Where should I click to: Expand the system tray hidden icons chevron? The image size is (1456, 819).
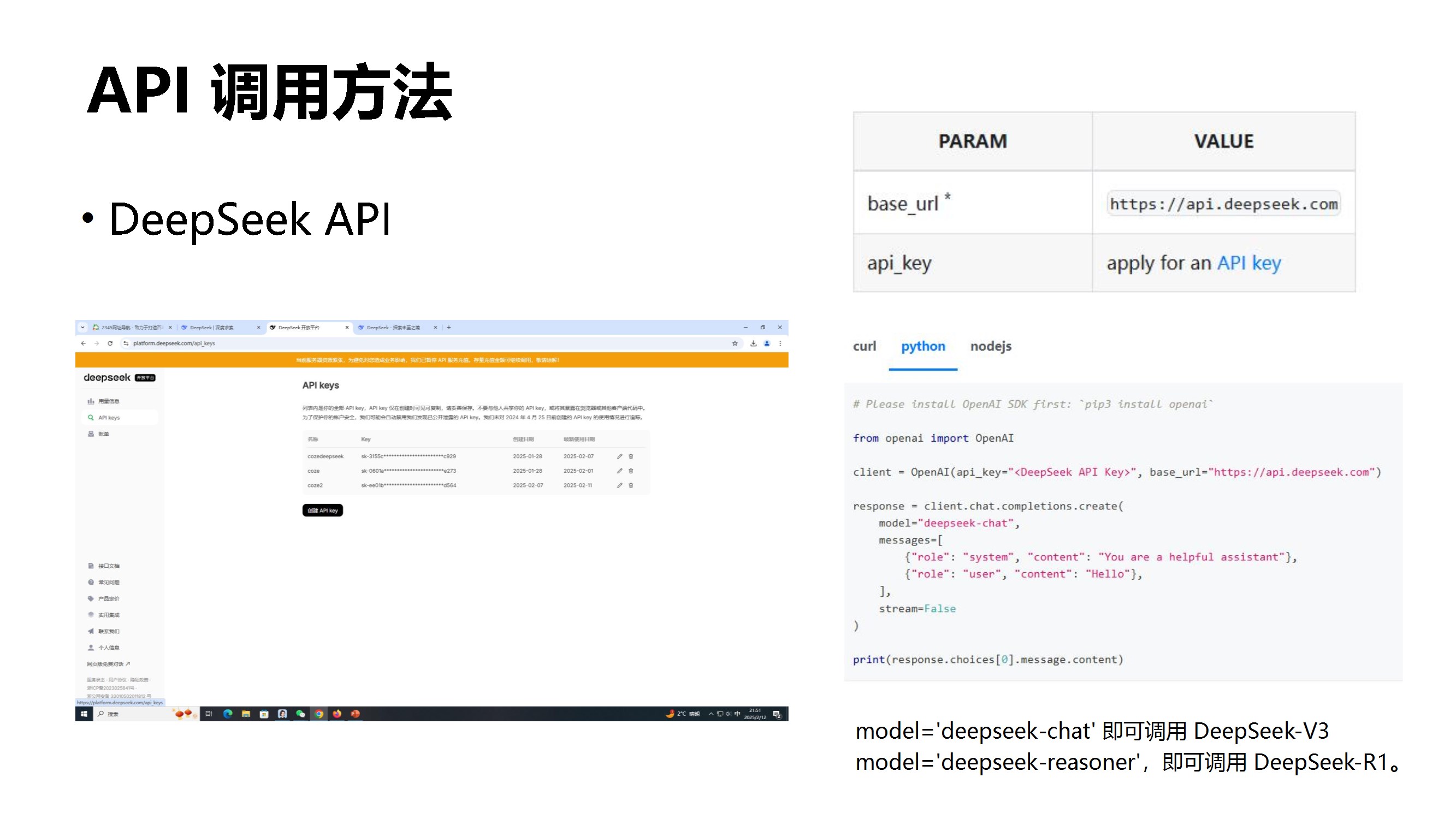711,714
